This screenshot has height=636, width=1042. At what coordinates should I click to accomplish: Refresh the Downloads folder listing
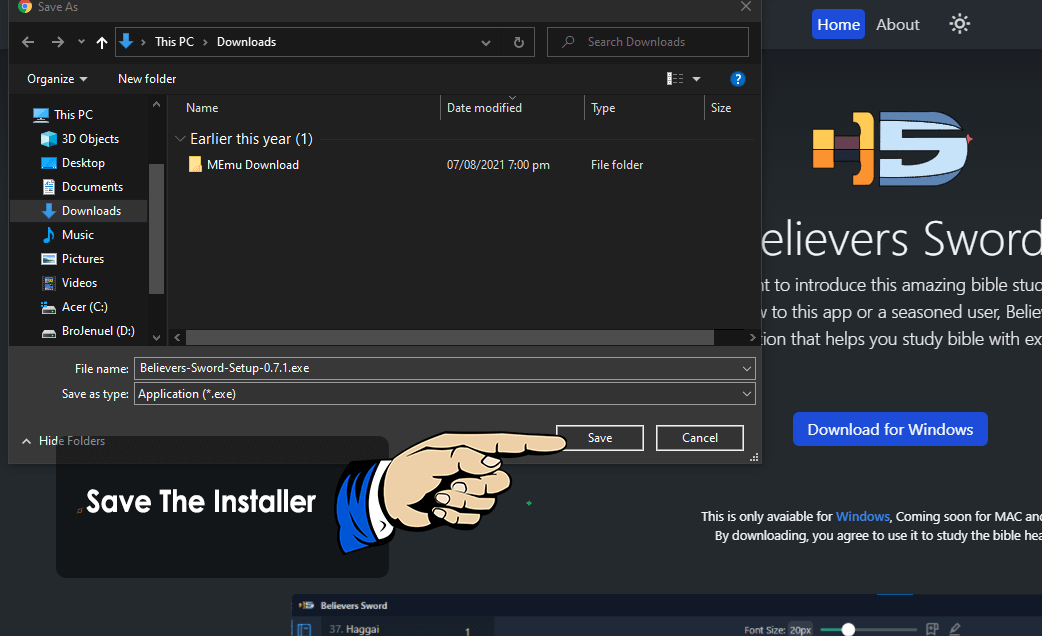[x=519, y=43]
